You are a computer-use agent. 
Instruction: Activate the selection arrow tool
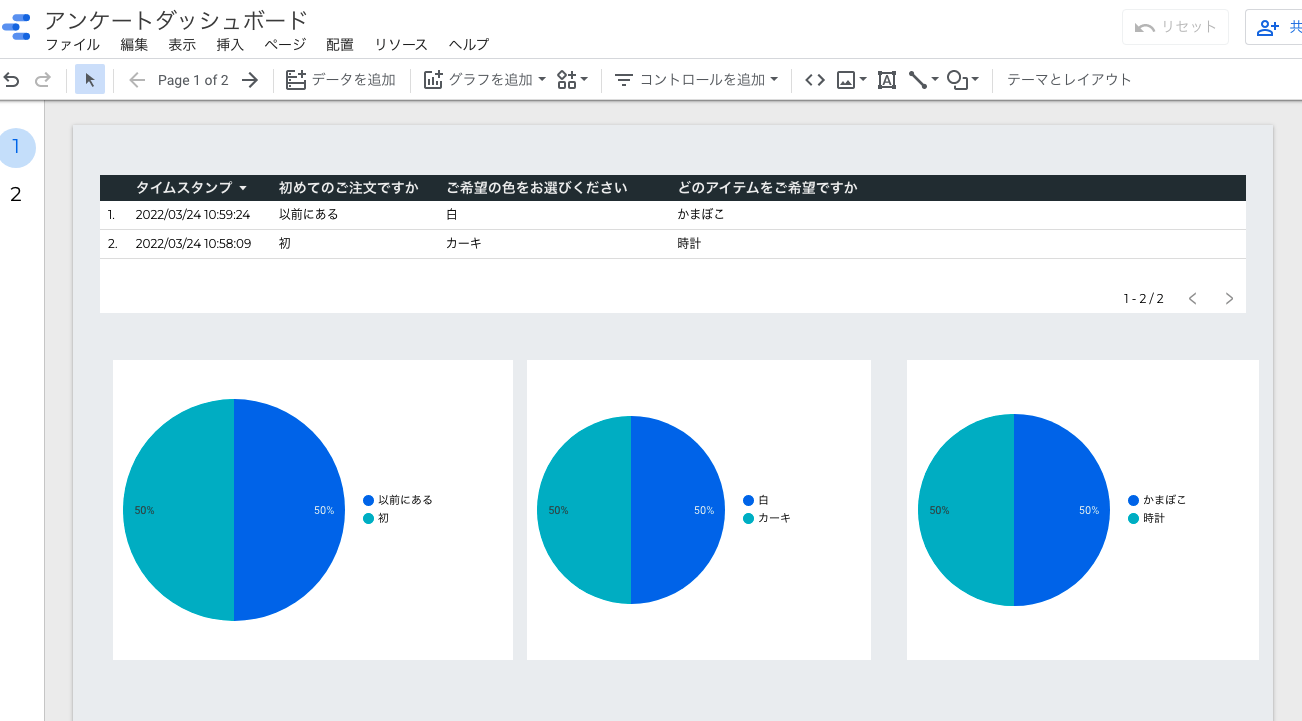tap(89, 78)
